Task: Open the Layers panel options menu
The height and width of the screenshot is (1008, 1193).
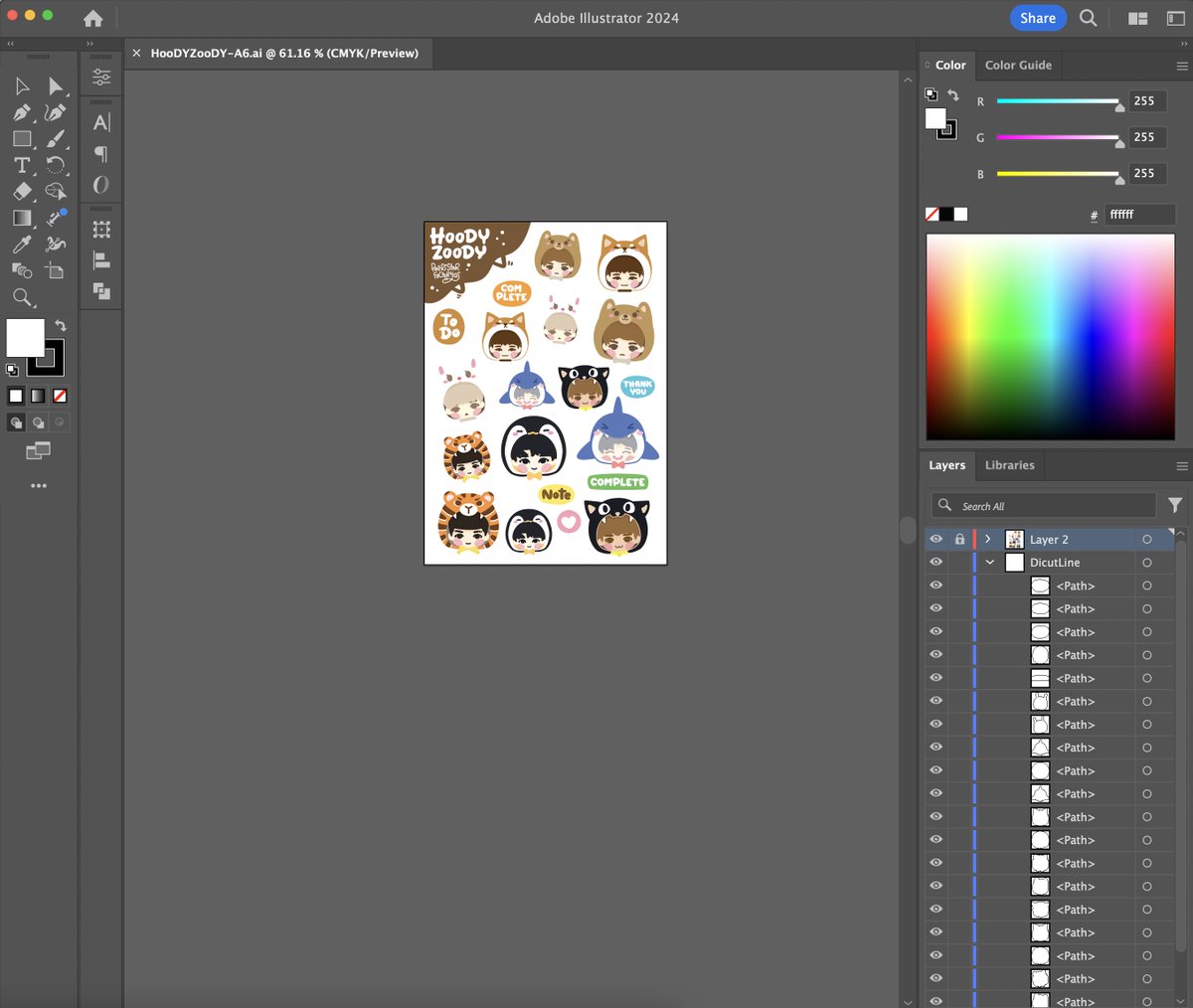Action: click(1182, 466)
